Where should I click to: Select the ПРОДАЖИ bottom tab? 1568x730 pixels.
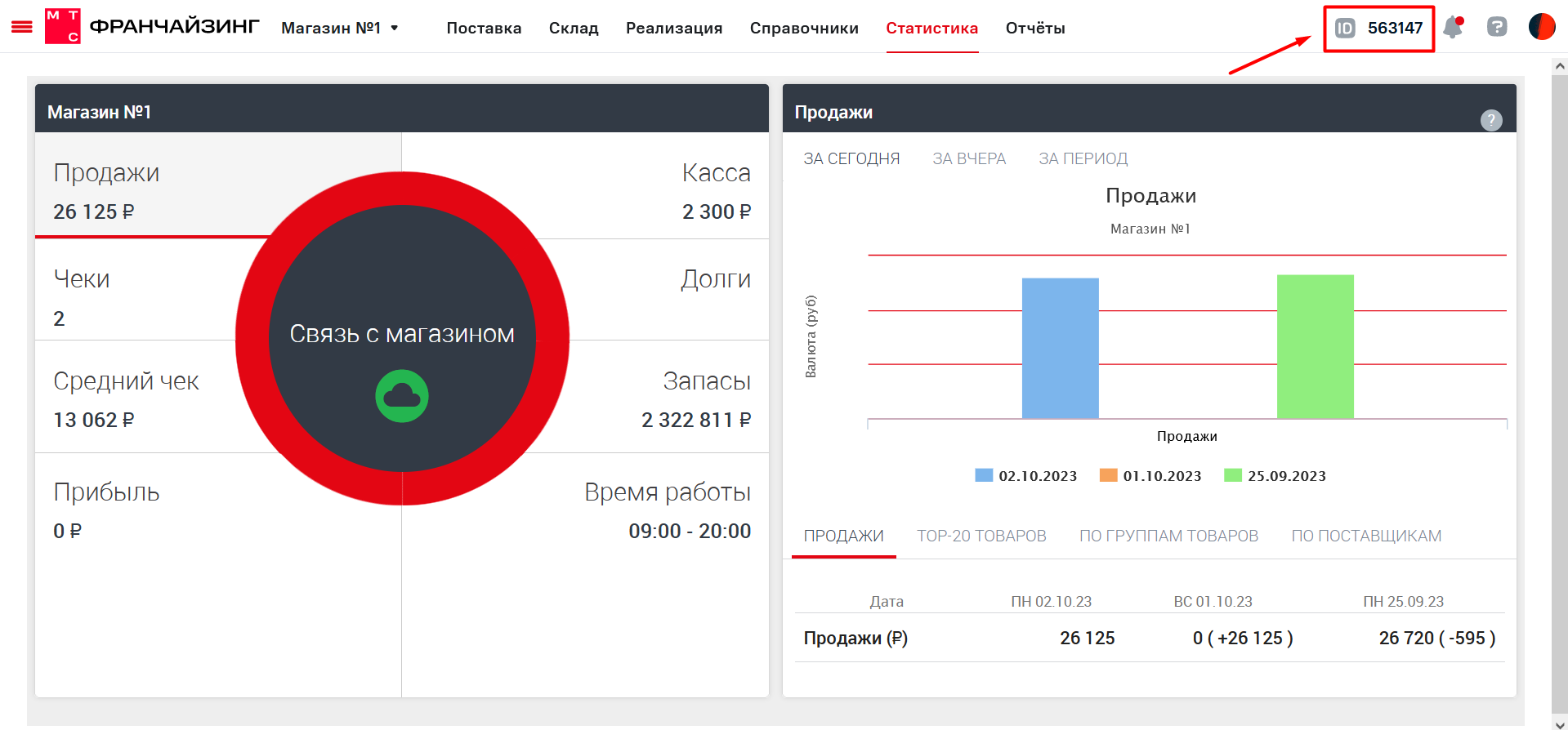tap(844, 536)
